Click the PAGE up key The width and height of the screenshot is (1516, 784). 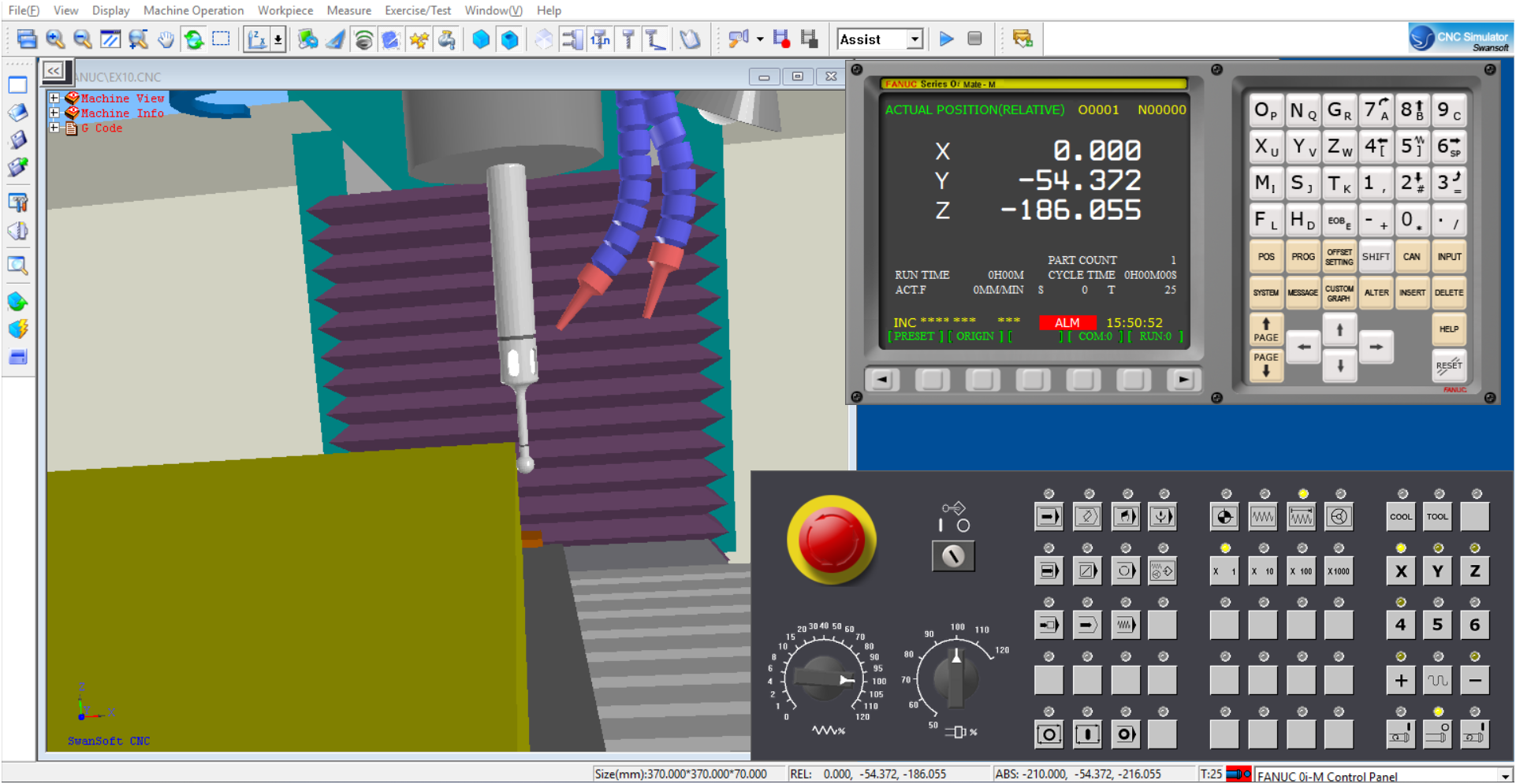(x=1266, y=329)
